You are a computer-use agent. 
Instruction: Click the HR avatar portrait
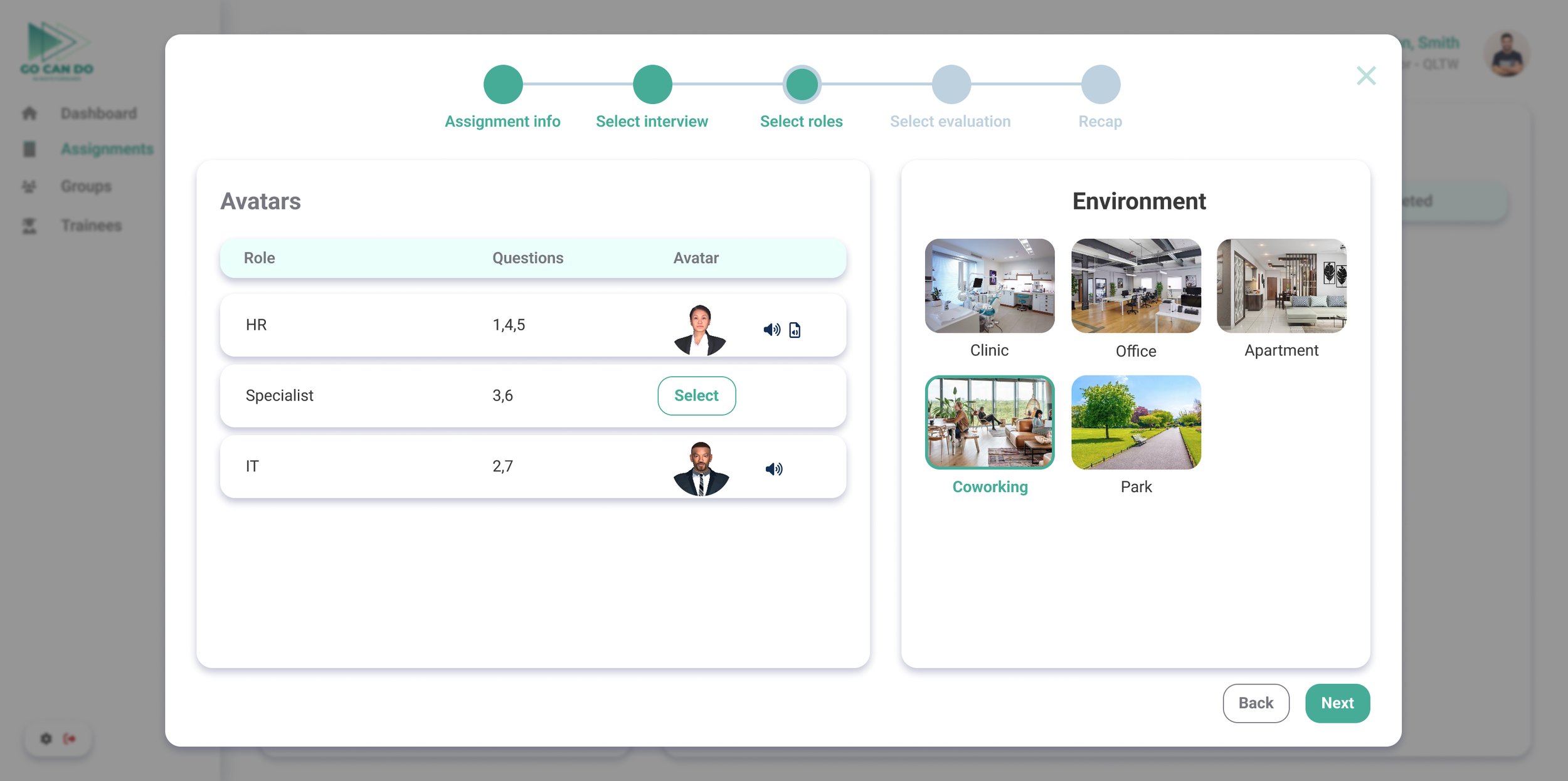700,330
